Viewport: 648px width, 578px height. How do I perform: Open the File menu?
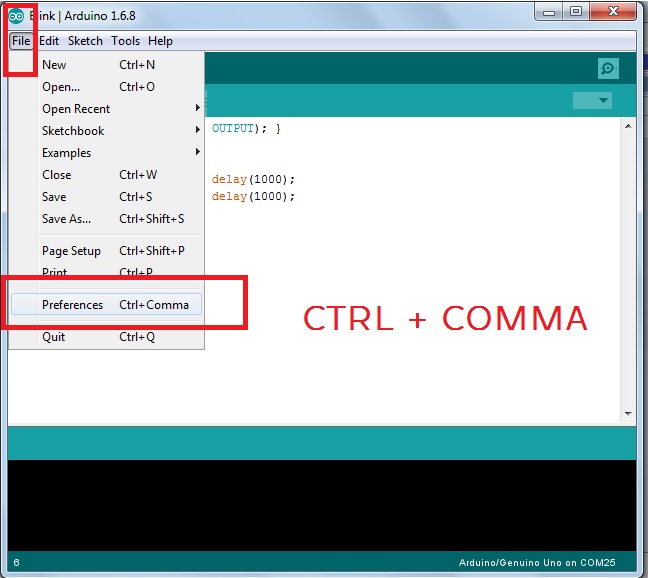pos(21,41)
